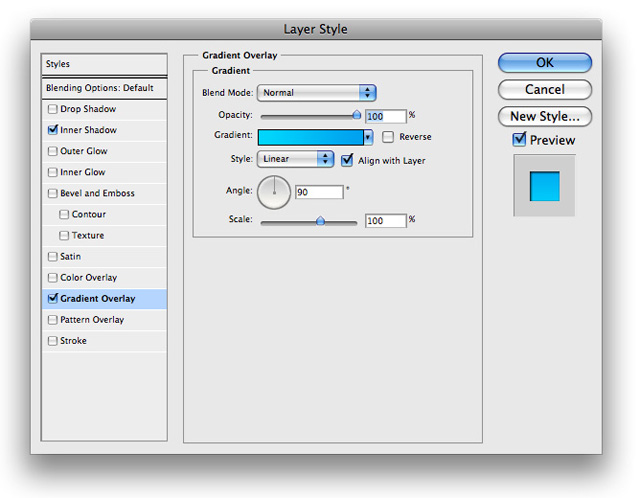Screen dimensions: 640x498
Task: Open the Style Linear dropdown
Action: (x=296, y=159)
